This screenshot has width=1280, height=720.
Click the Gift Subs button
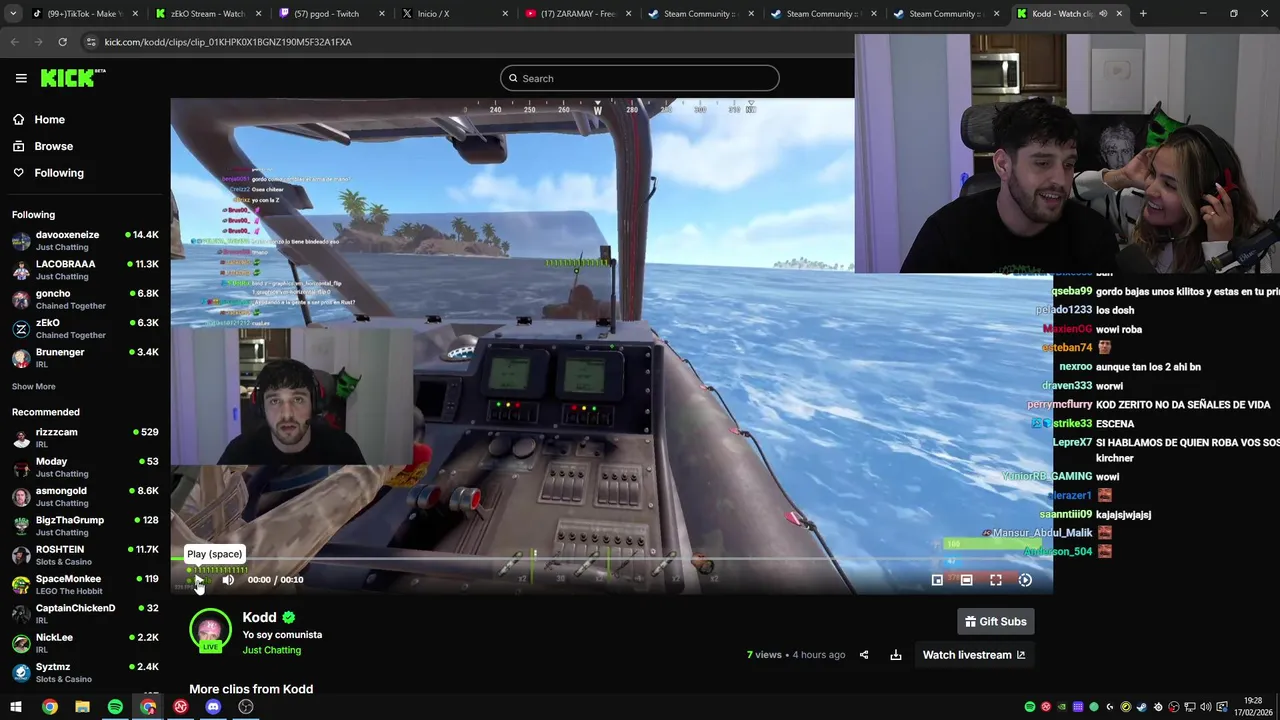coord(995,621)
